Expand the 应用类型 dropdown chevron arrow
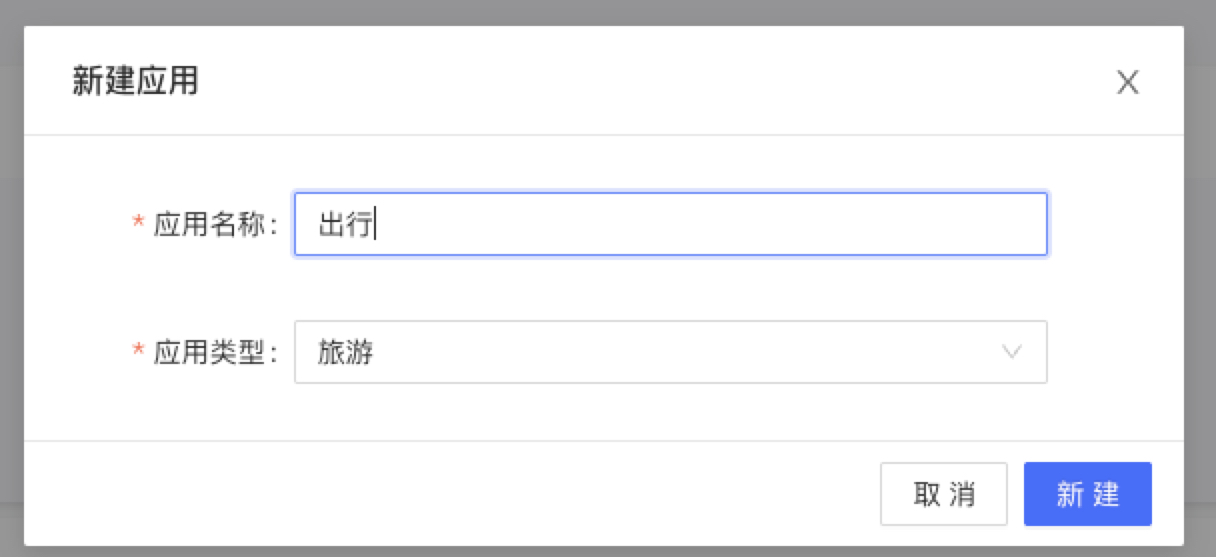 1012,352
